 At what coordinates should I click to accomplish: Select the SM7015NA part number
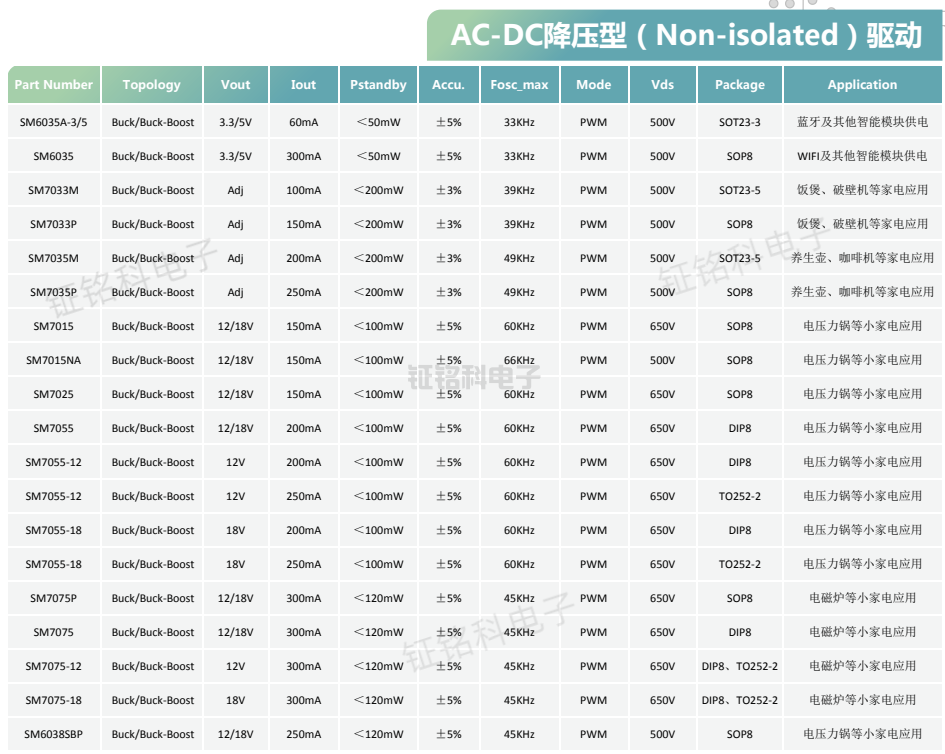54,360
